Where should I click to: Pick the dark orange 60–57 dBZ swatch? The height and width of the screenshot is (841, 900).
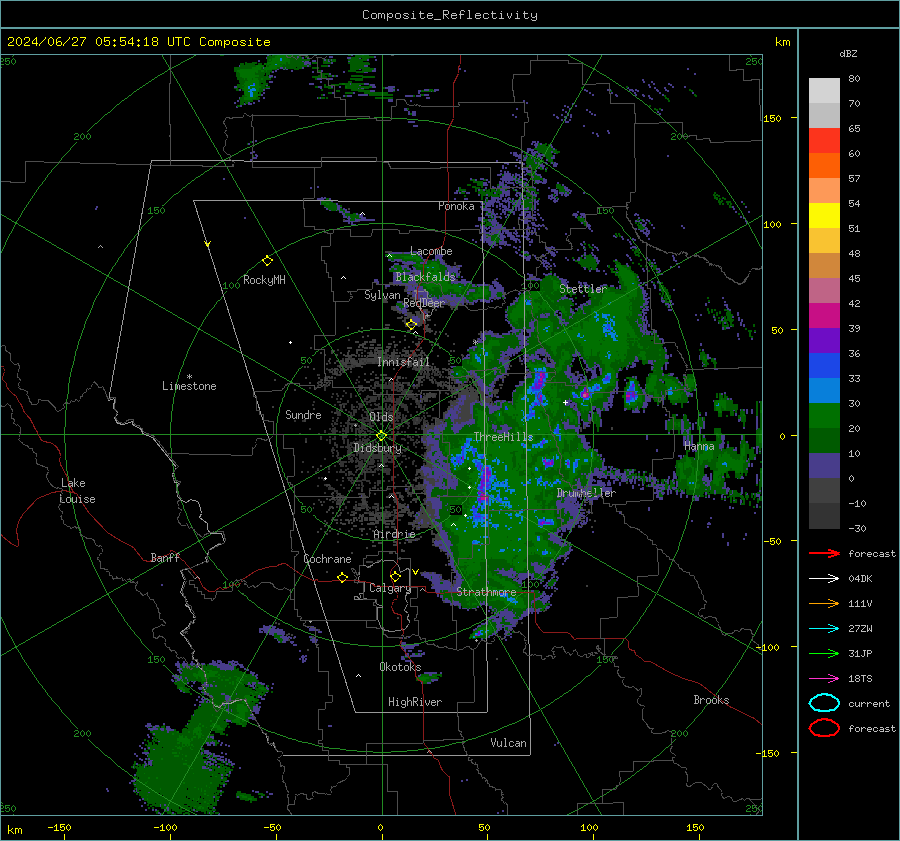click(x=824, y=165)
